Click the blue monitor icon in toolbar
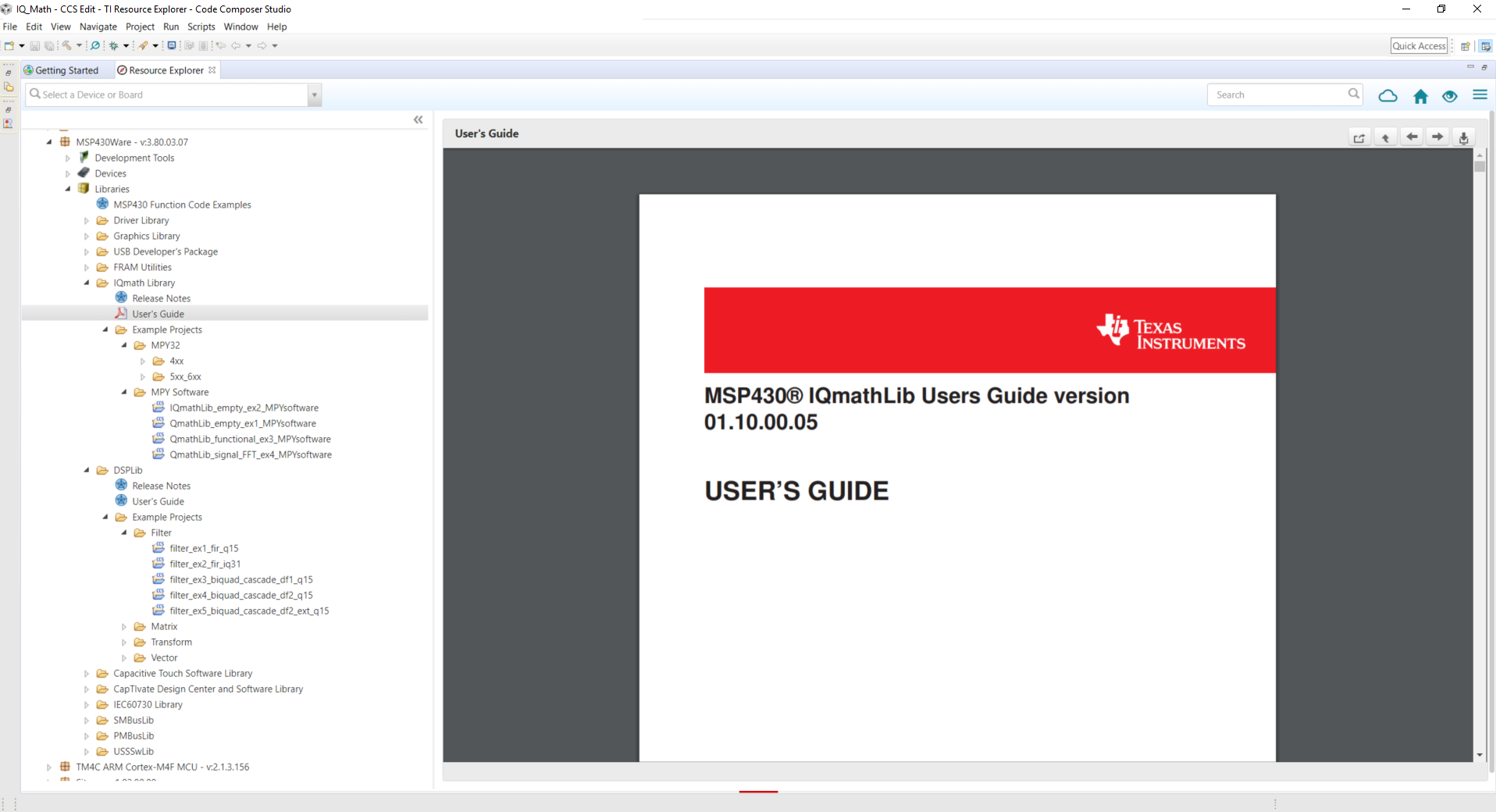1496x812 pixels. tap(172, 46)
